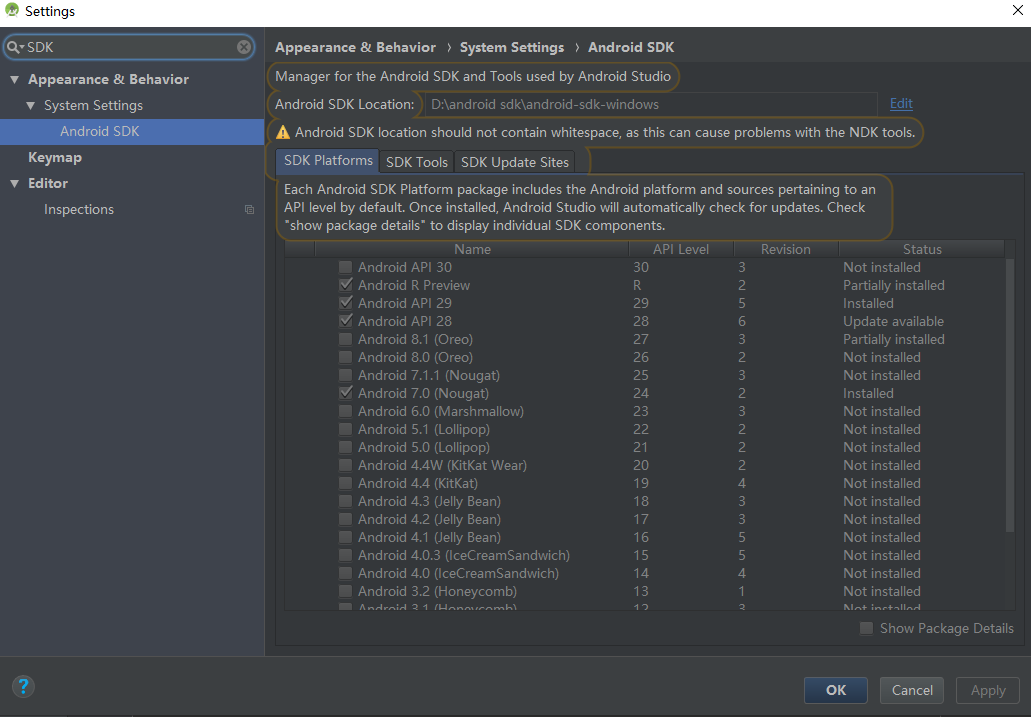1031x717 pixels.
Task: Click the Cancel button
Action: click(912, 690)
